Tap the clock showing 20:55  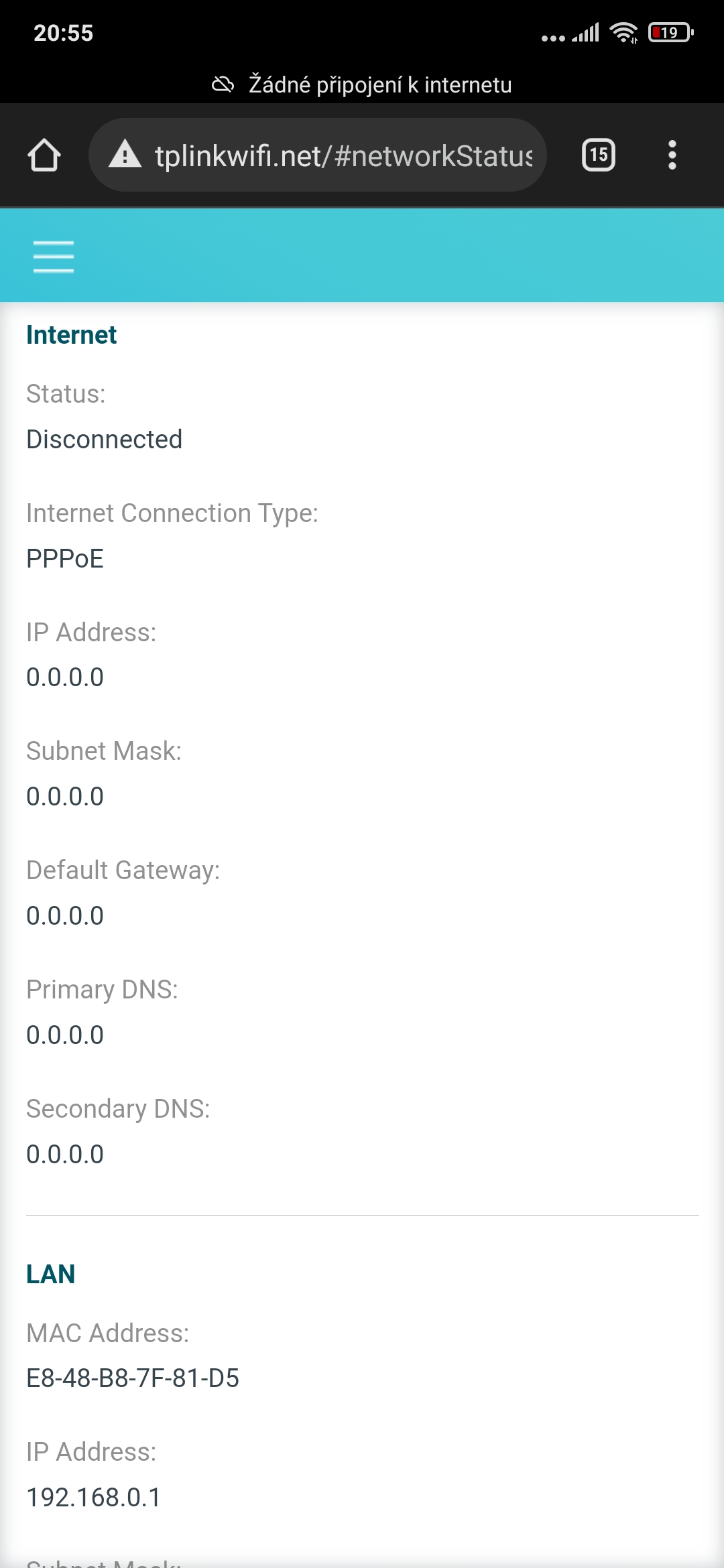64,33
